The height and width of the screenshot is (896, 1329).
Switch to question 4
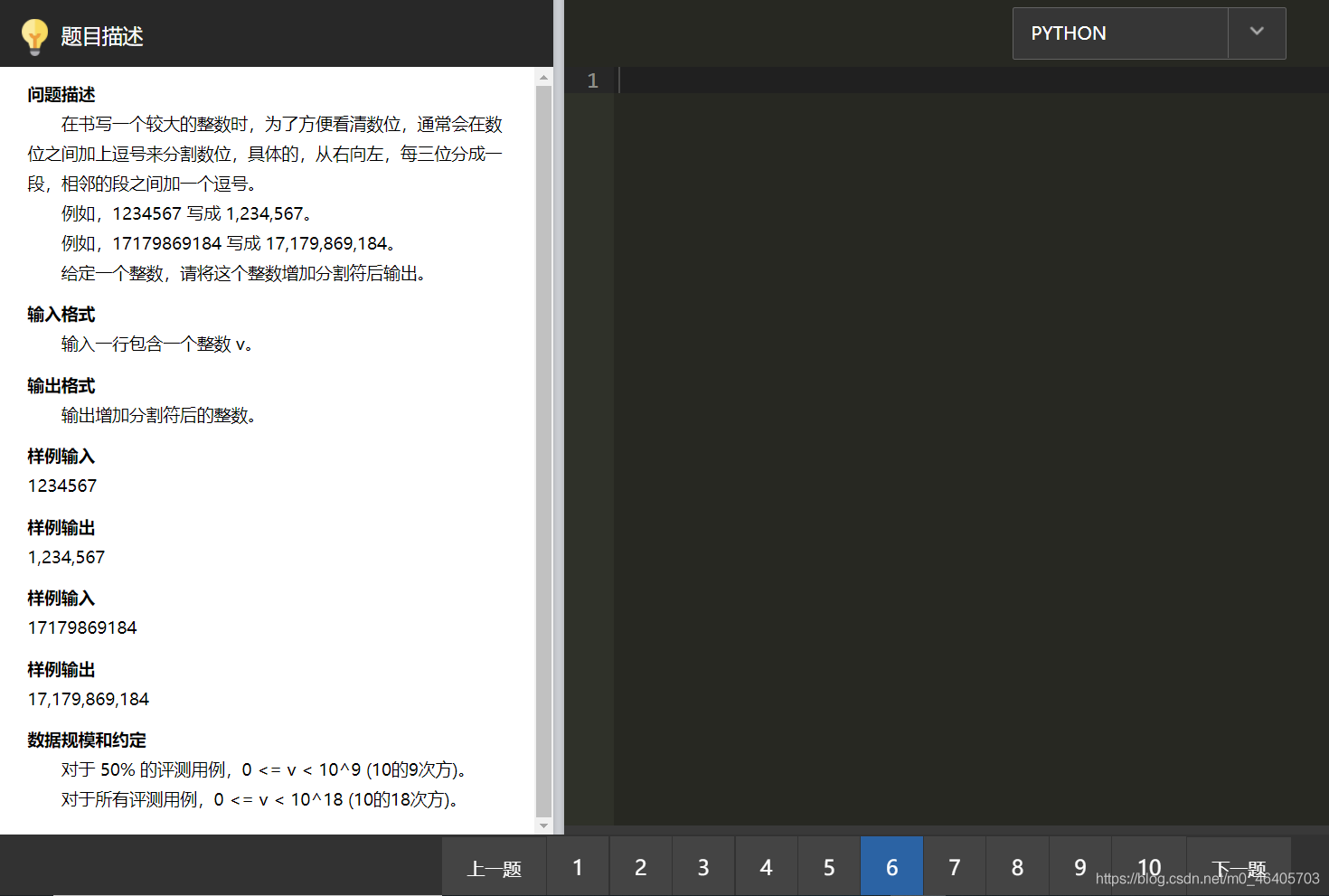767,868
